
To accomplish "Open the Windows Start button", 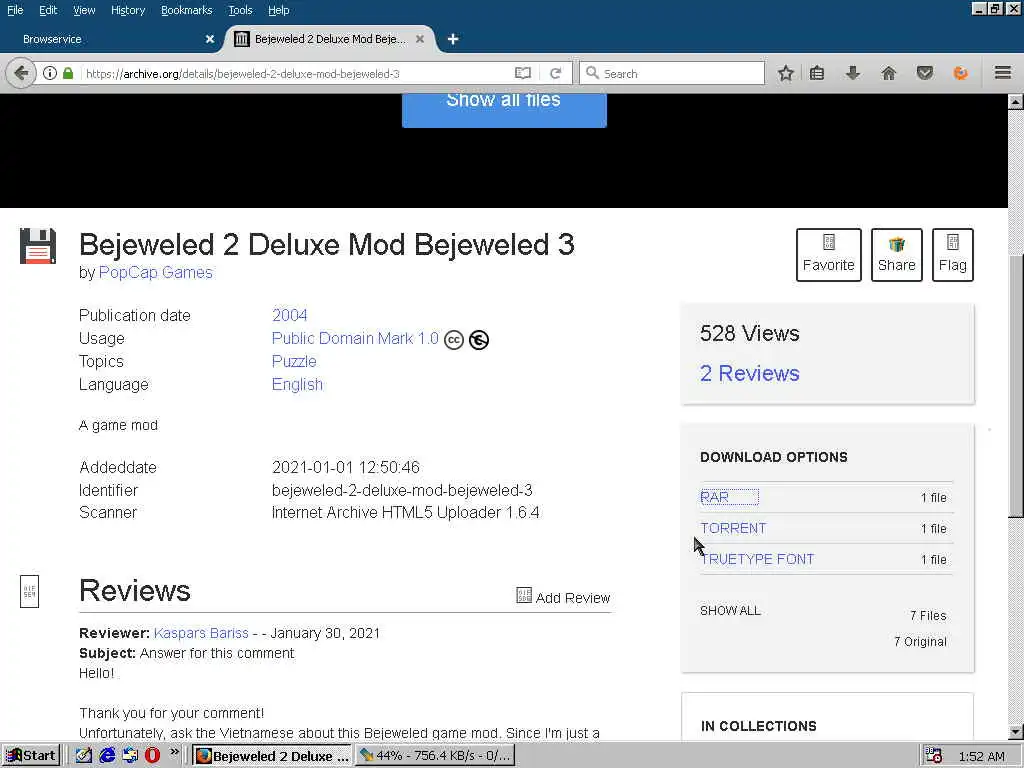I will [x=31, y=756].
